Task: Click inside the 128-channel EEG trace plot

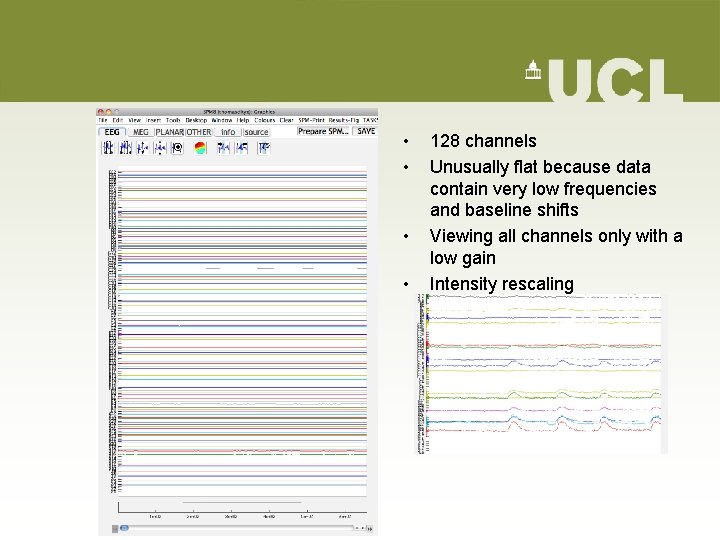Action: point(242,331)
